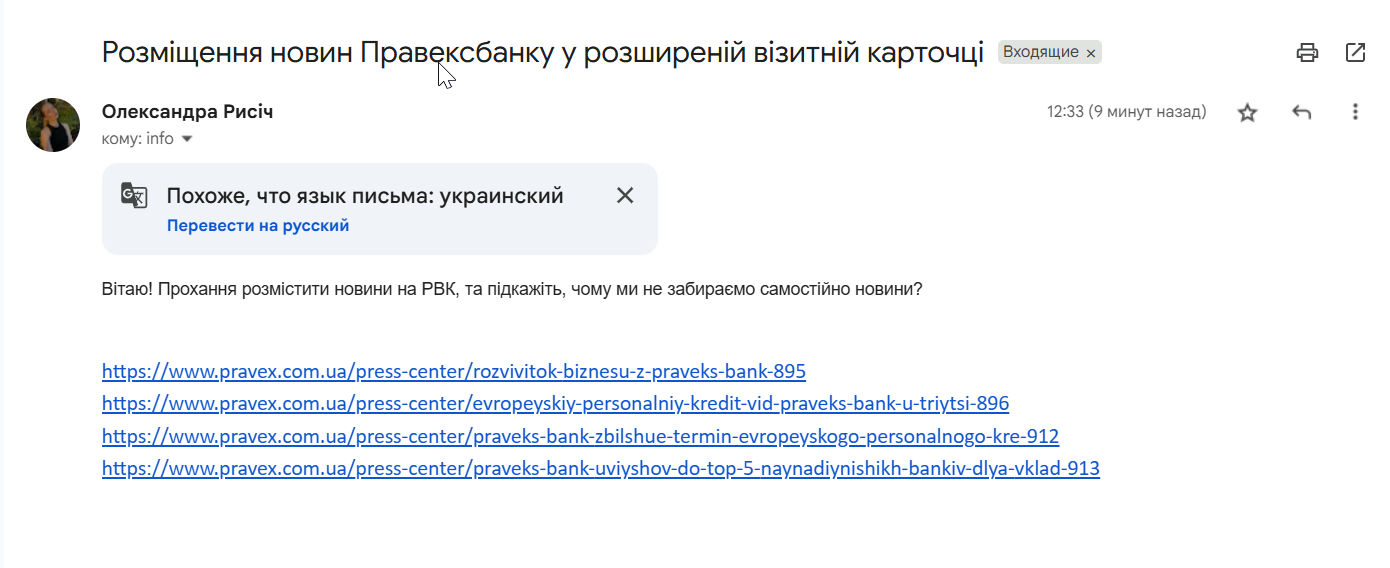The width and height of the screenshot is (1390, 568).
Task: Click the reply arrow icon
Action: coord(1301,112)
